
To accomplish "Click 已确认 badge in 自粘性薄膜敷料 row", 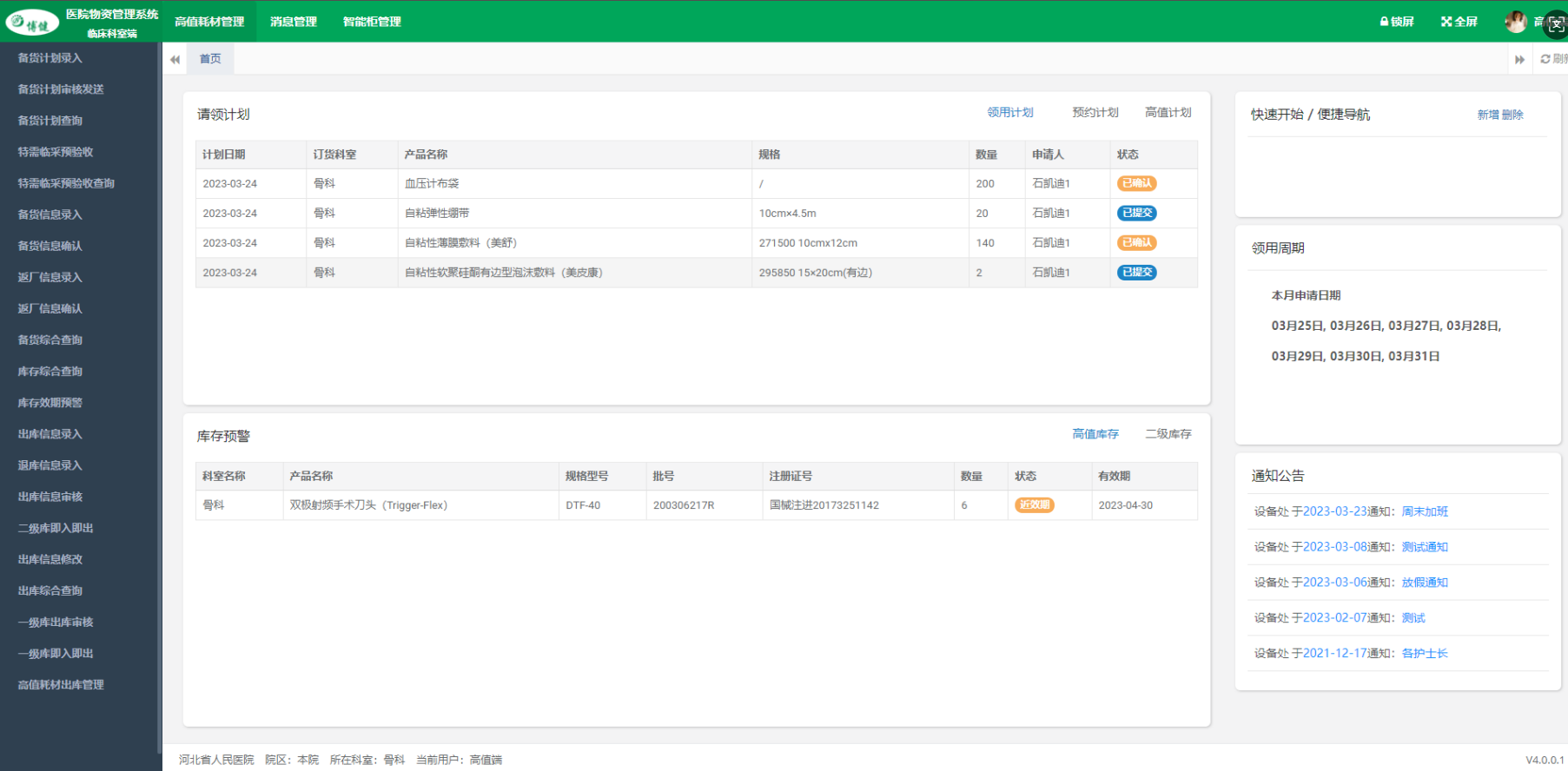I will click(1136, 242).
